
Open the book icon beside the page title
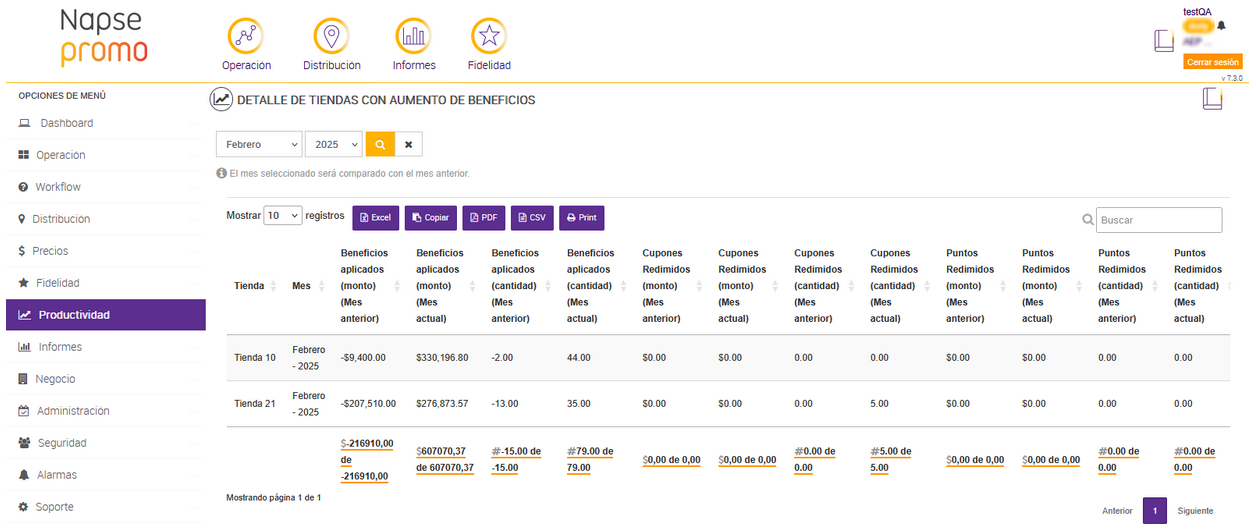[x=1212, y=99]
